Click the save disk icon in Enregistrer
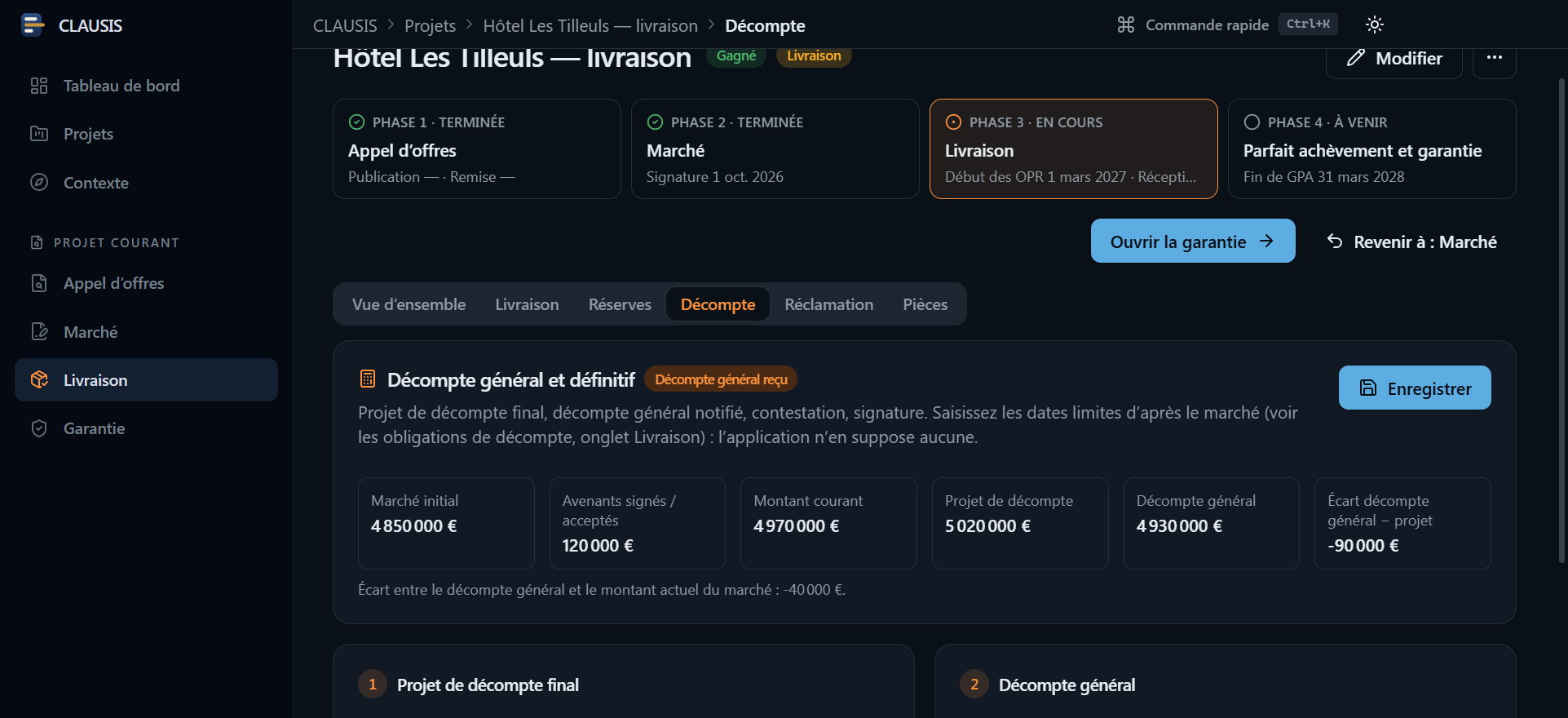Viewport: 1568px width, 718px height. click(1368, 388)
